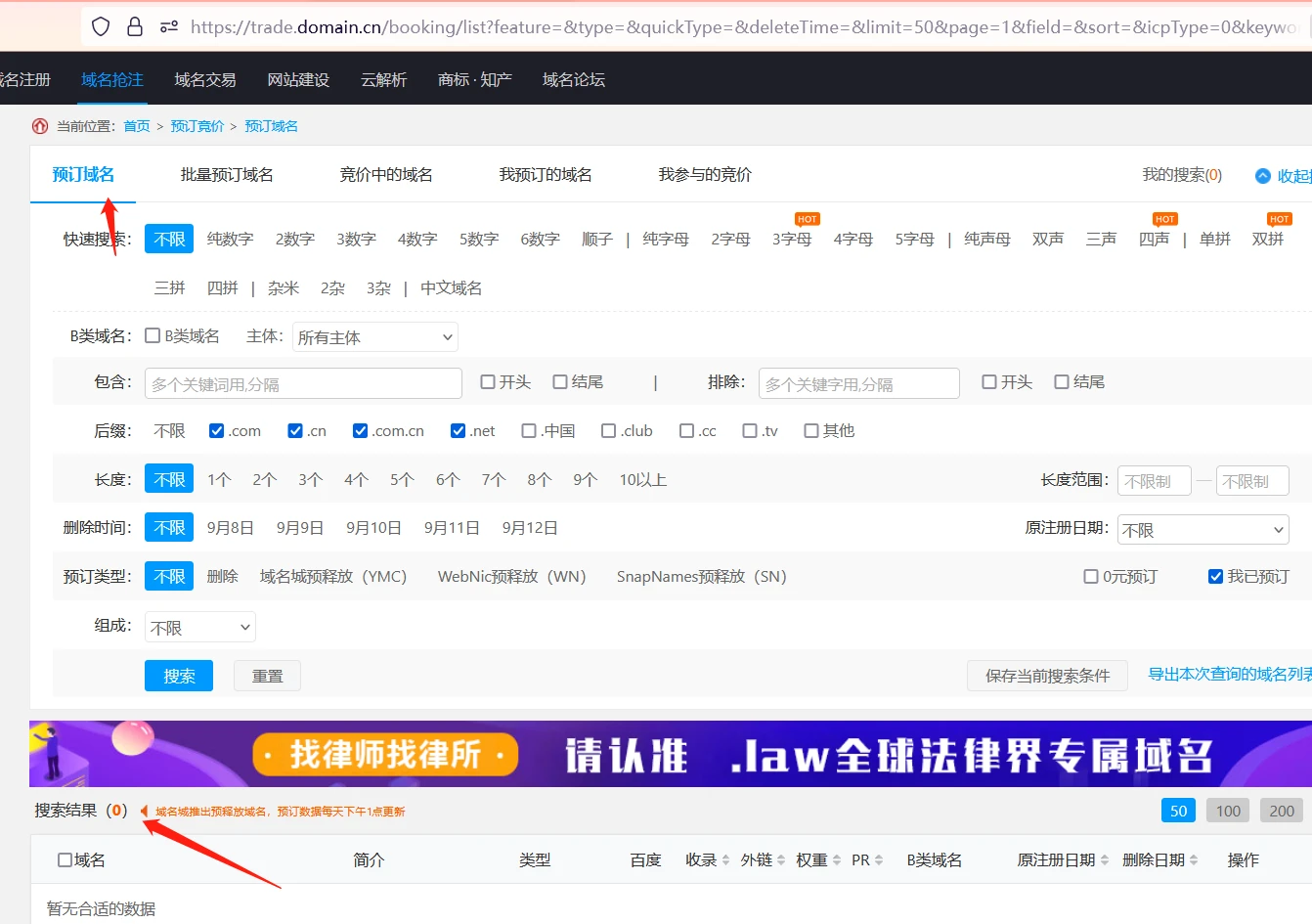Click the blue collapse filters arrow icon
The height and width of the screenshot is (924, 1312).
pos(1263,176)
